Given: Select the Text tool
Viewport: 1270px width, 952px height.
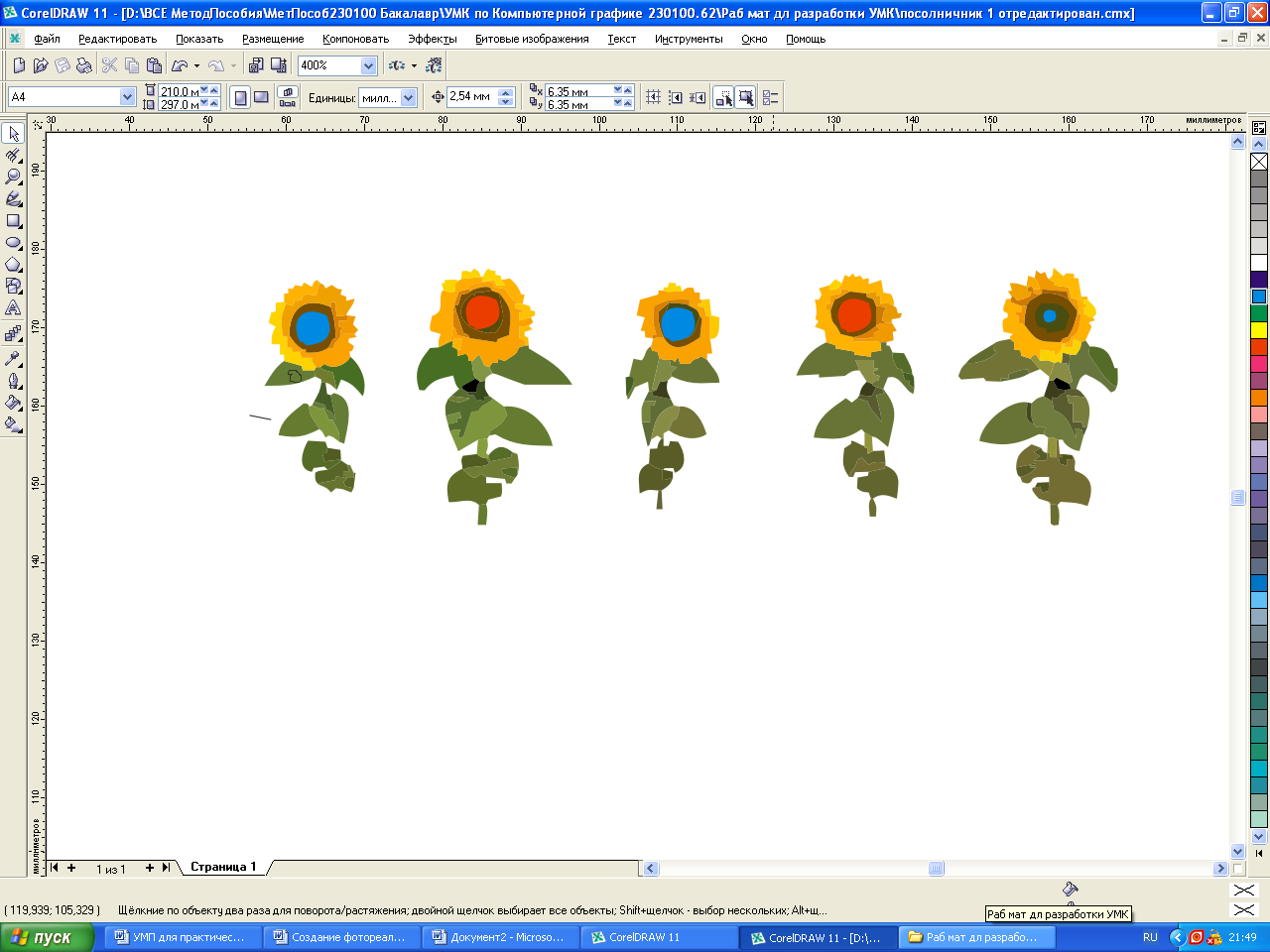Looking at the screenshot, I should tap(14, 308).
